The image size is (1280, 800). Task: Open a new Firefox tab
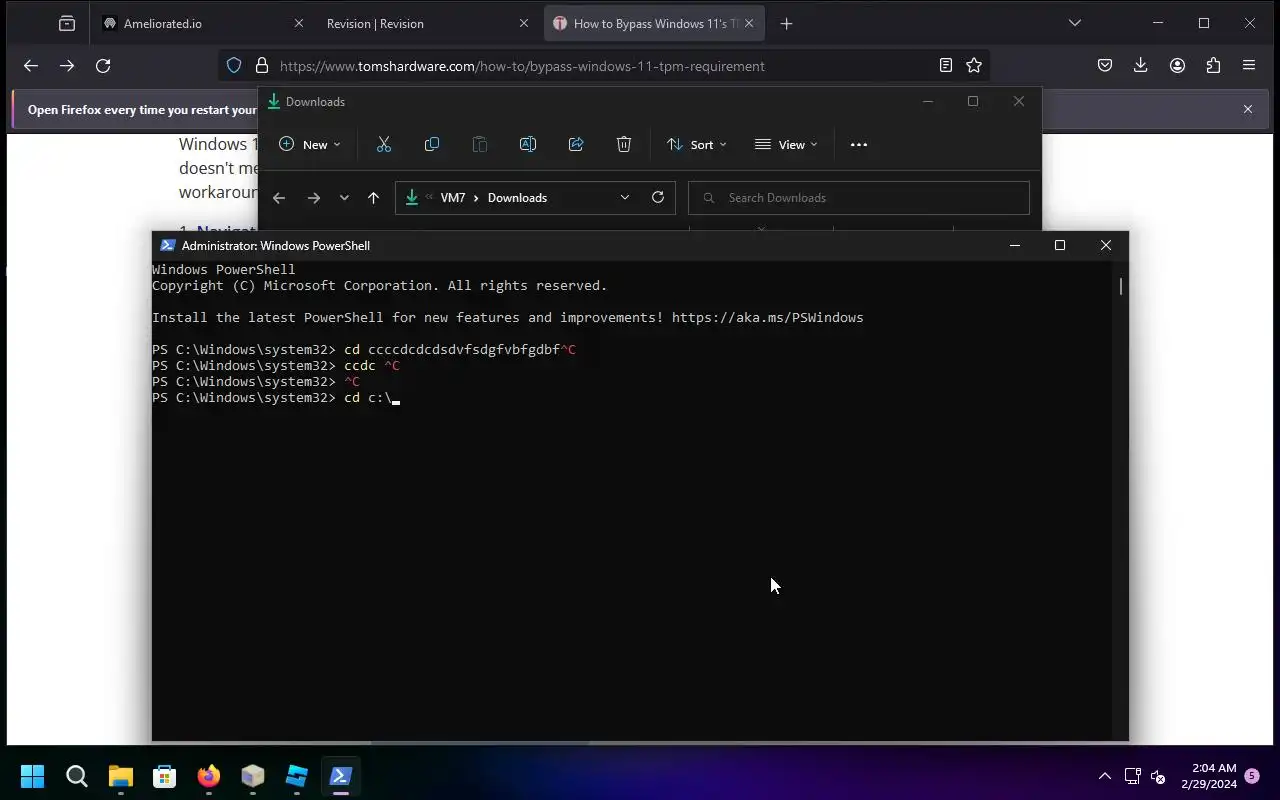tap(787, 23)
